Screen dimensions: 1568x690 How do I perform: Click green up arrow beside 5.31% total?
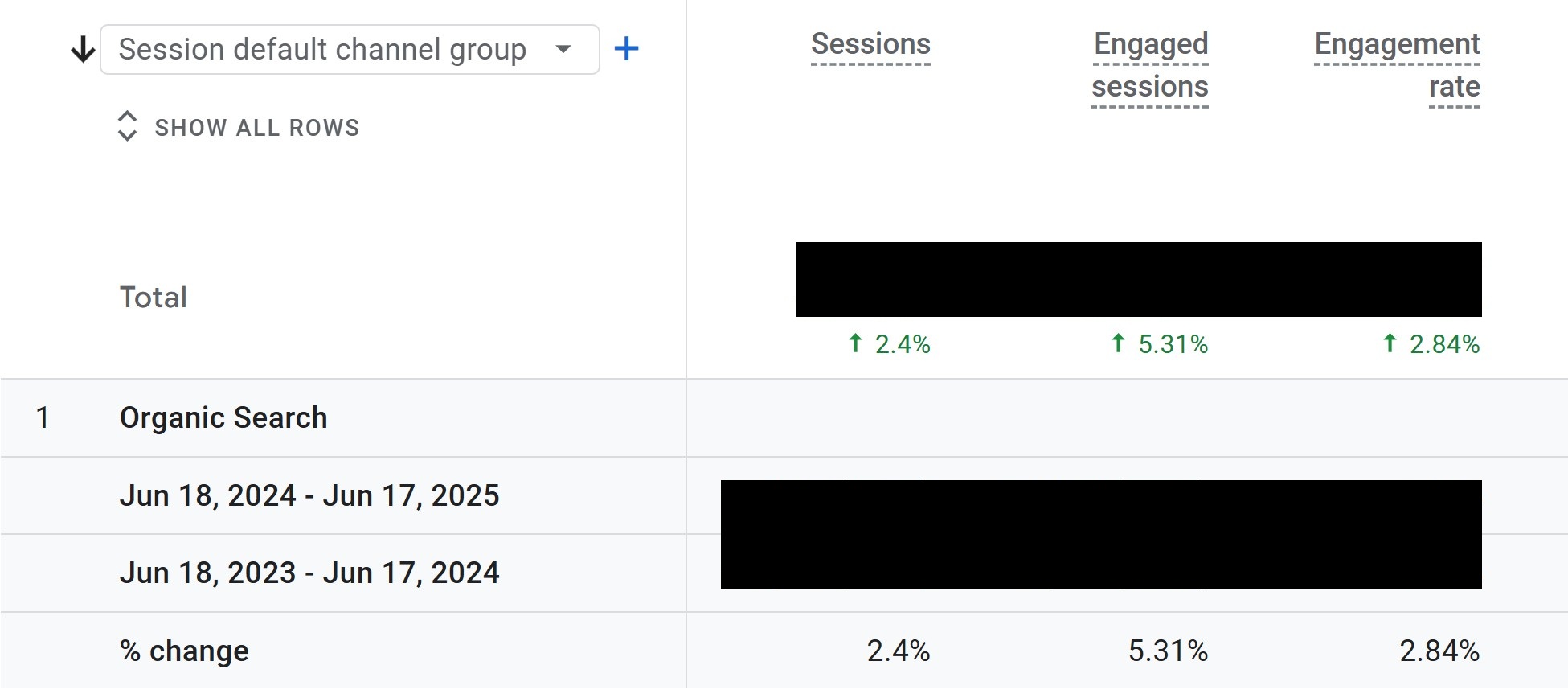(x=1118, y=343)
